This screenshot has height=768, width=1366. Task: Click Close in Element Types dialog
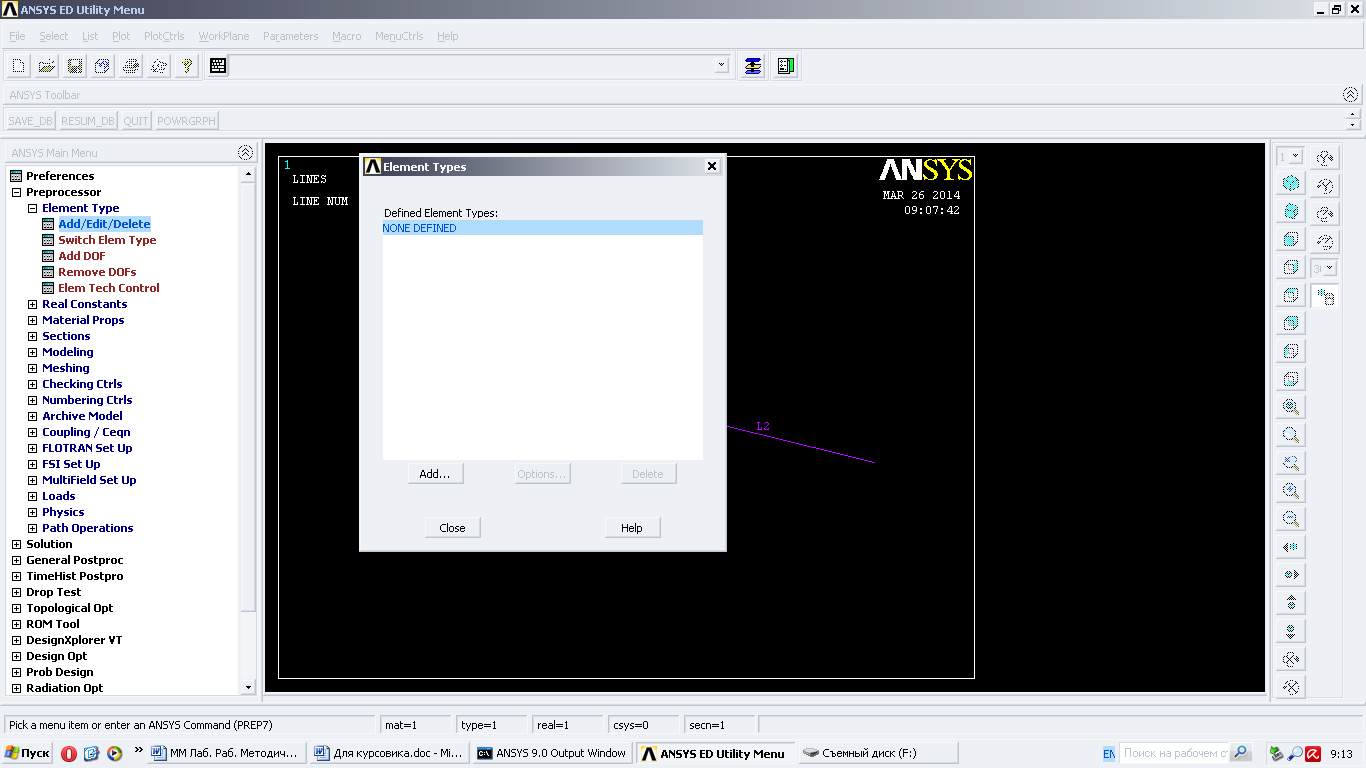pos(452,528)
